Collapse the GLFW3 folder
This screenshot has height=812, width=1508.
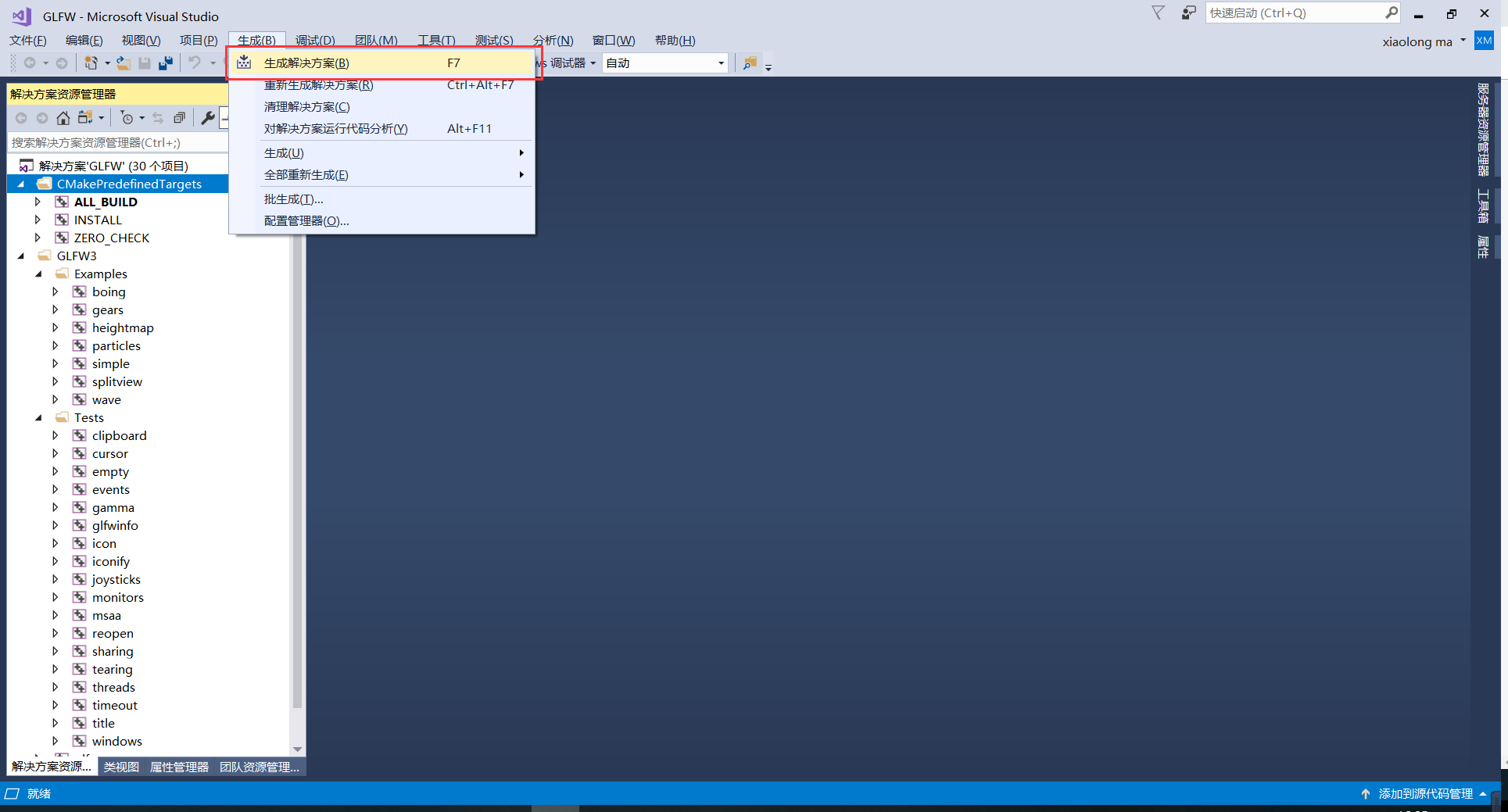(x=21, y=256)
